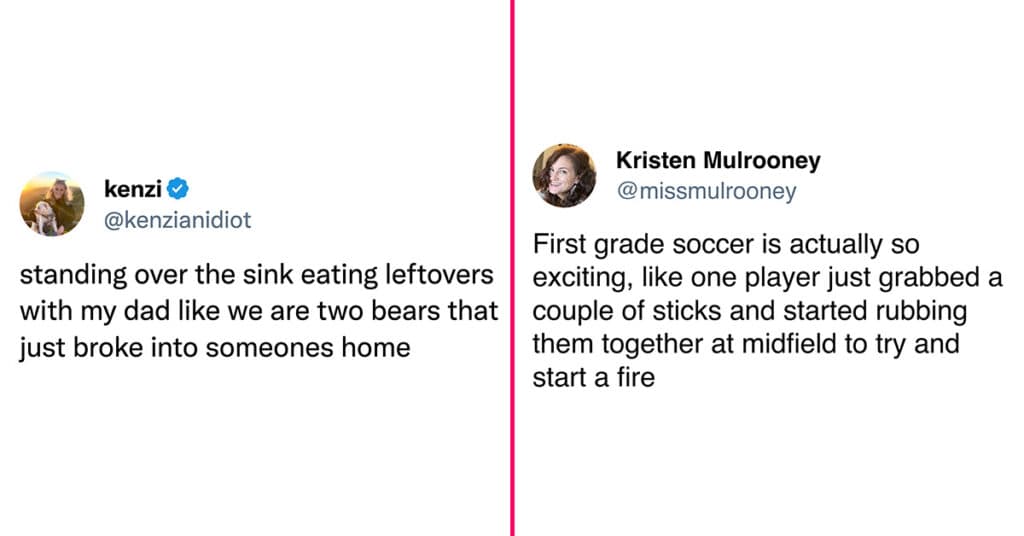
Task: Click the last line 'start a fire'
Action: 594,377
